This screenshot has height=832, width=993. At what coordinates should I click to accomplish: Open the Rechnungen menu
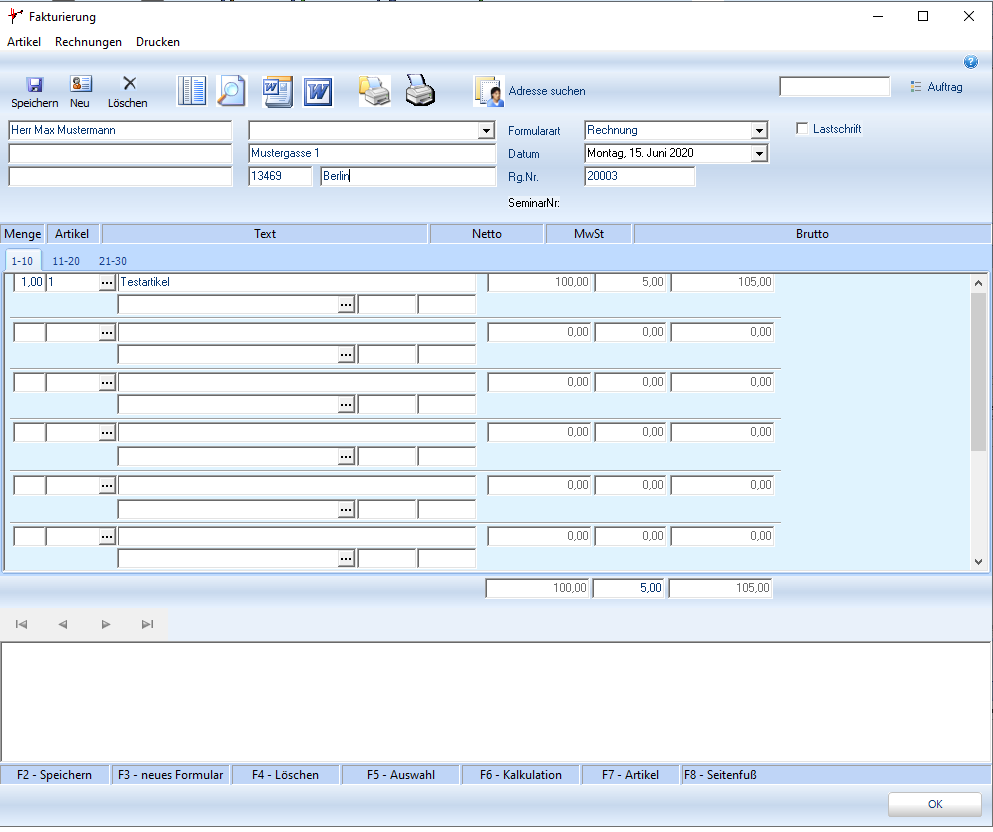(x=88, y=42)
